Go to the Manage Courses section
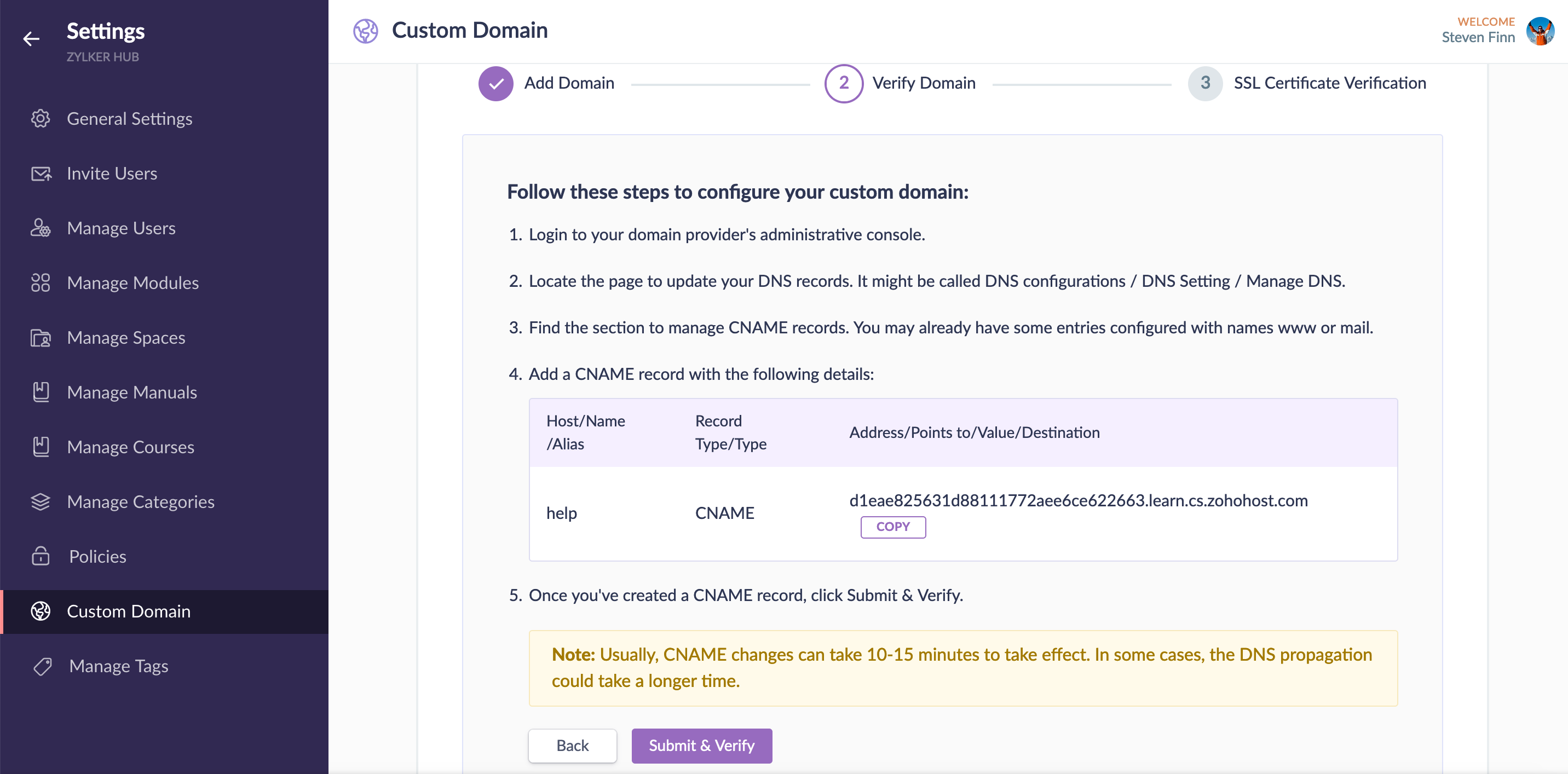 [x=130, y=447]
